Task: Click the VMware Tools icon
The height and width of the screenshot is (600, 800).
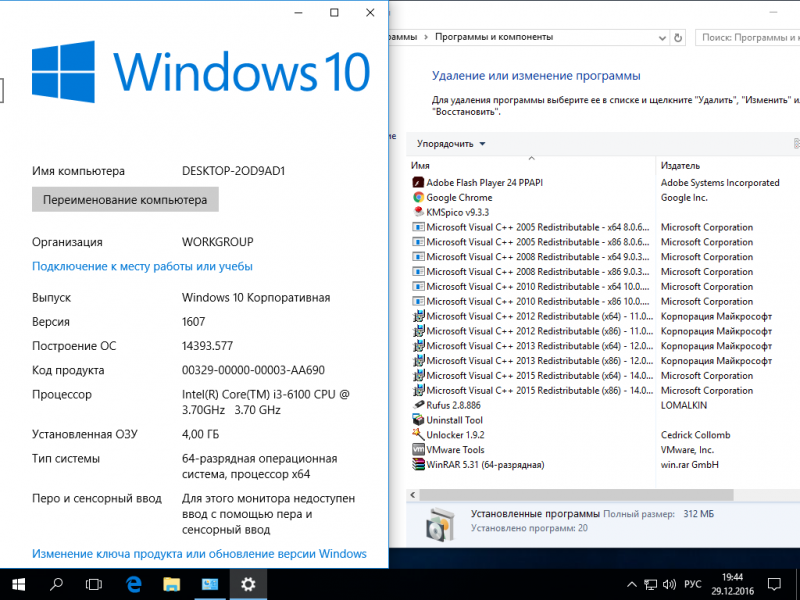Action: 418,449
